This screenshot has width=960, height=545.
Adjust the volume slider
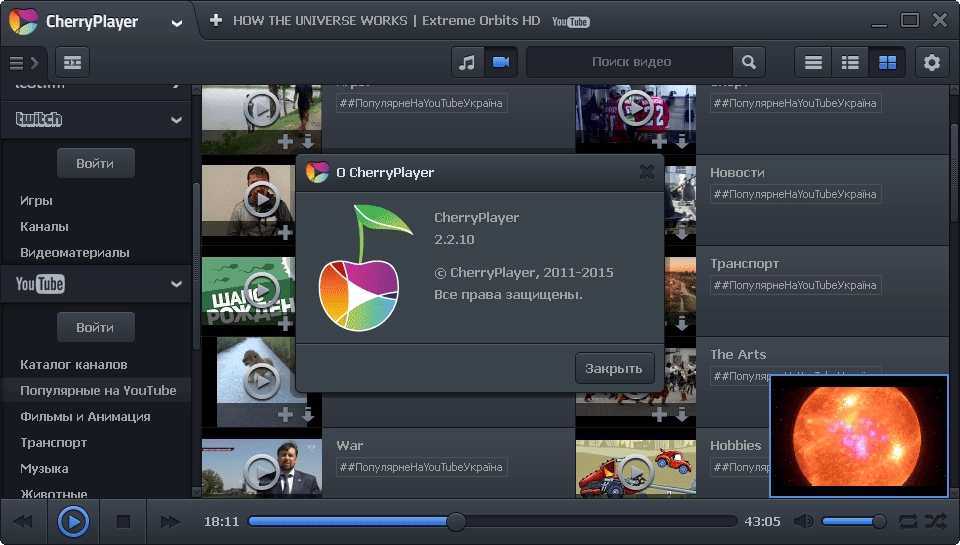pos(853,522)
